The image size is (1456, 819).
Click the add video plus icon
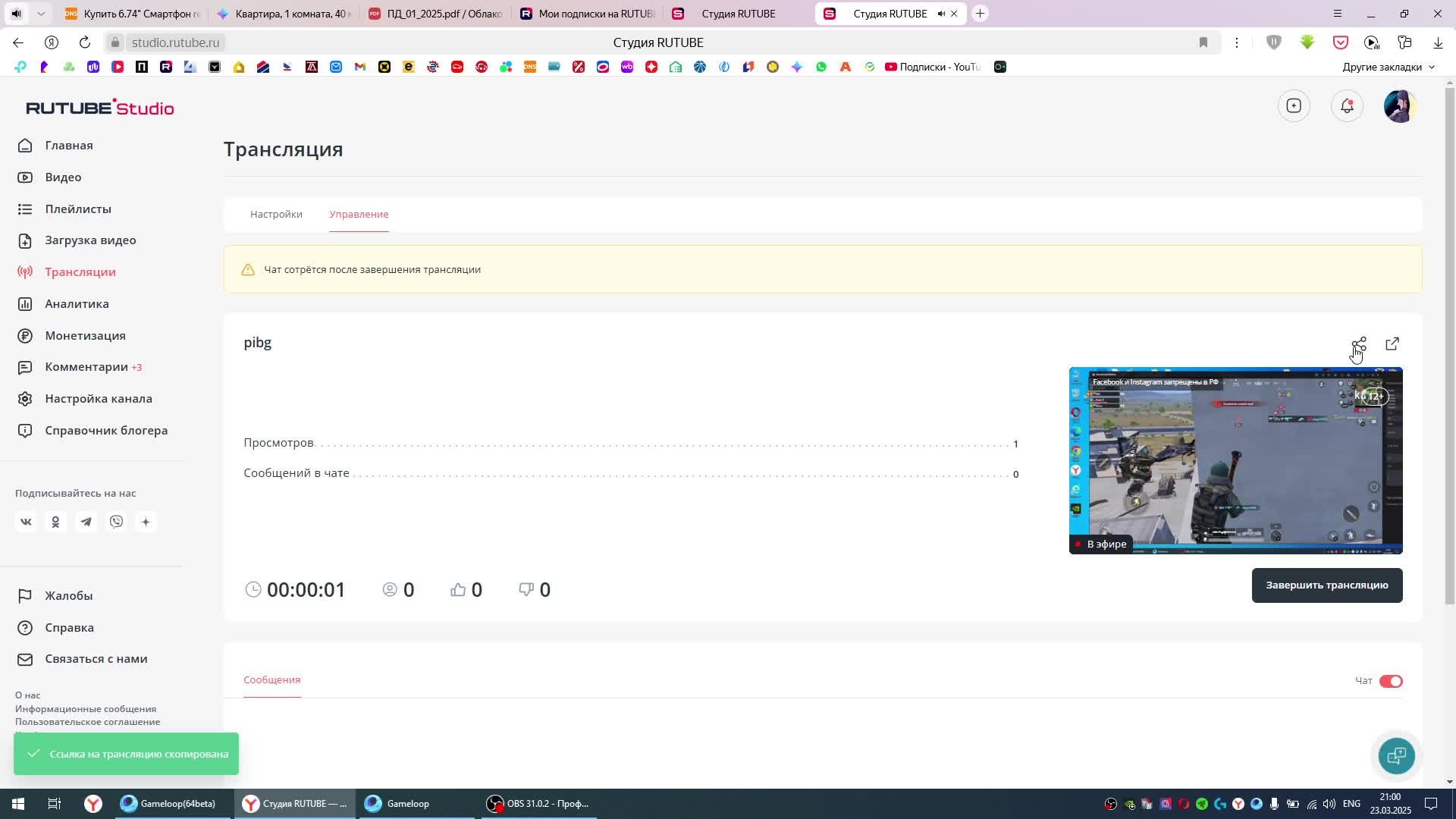[x=1294, y=106]
